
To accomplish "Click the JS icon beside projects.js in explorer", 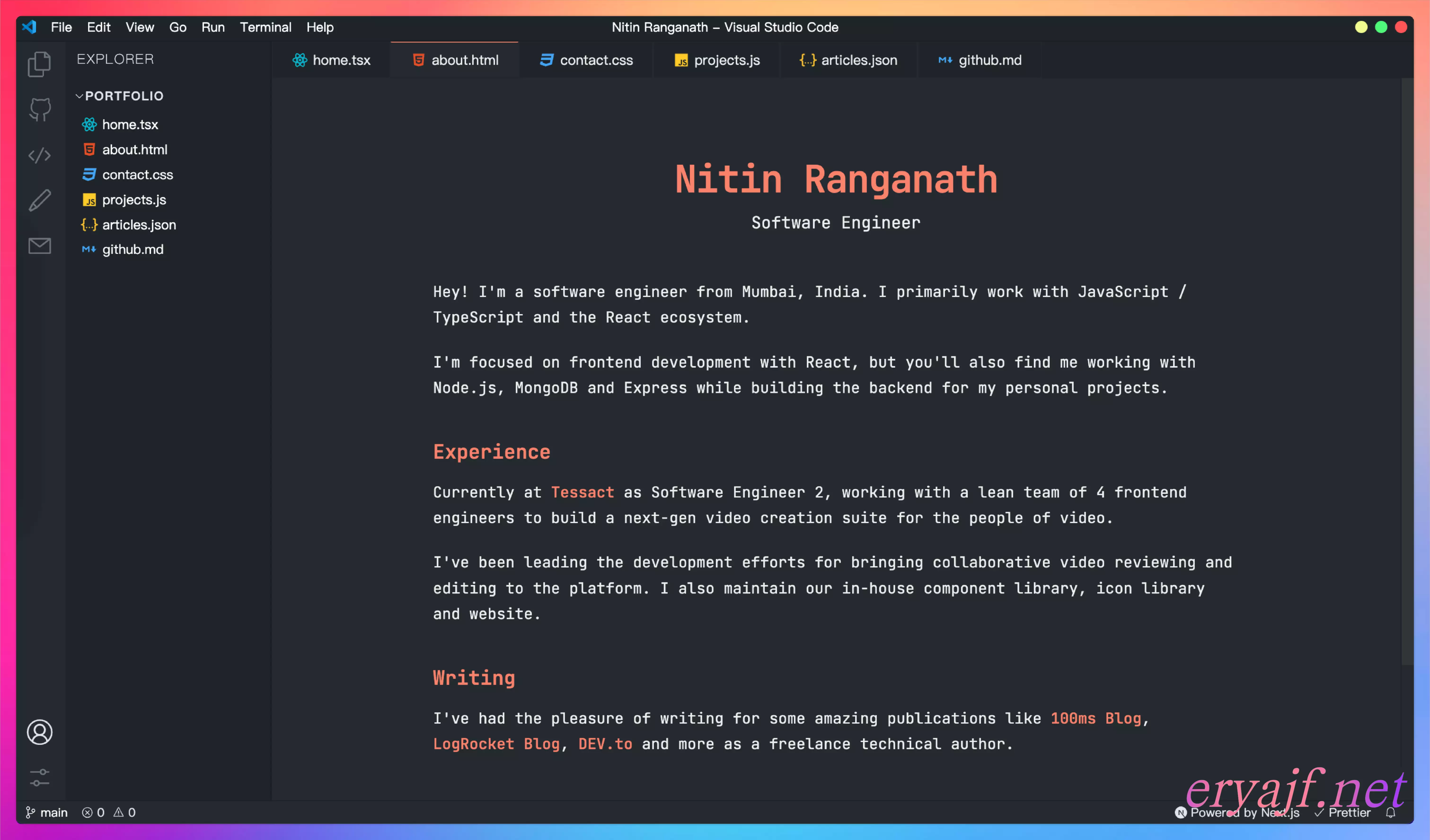I will (89, 200).
